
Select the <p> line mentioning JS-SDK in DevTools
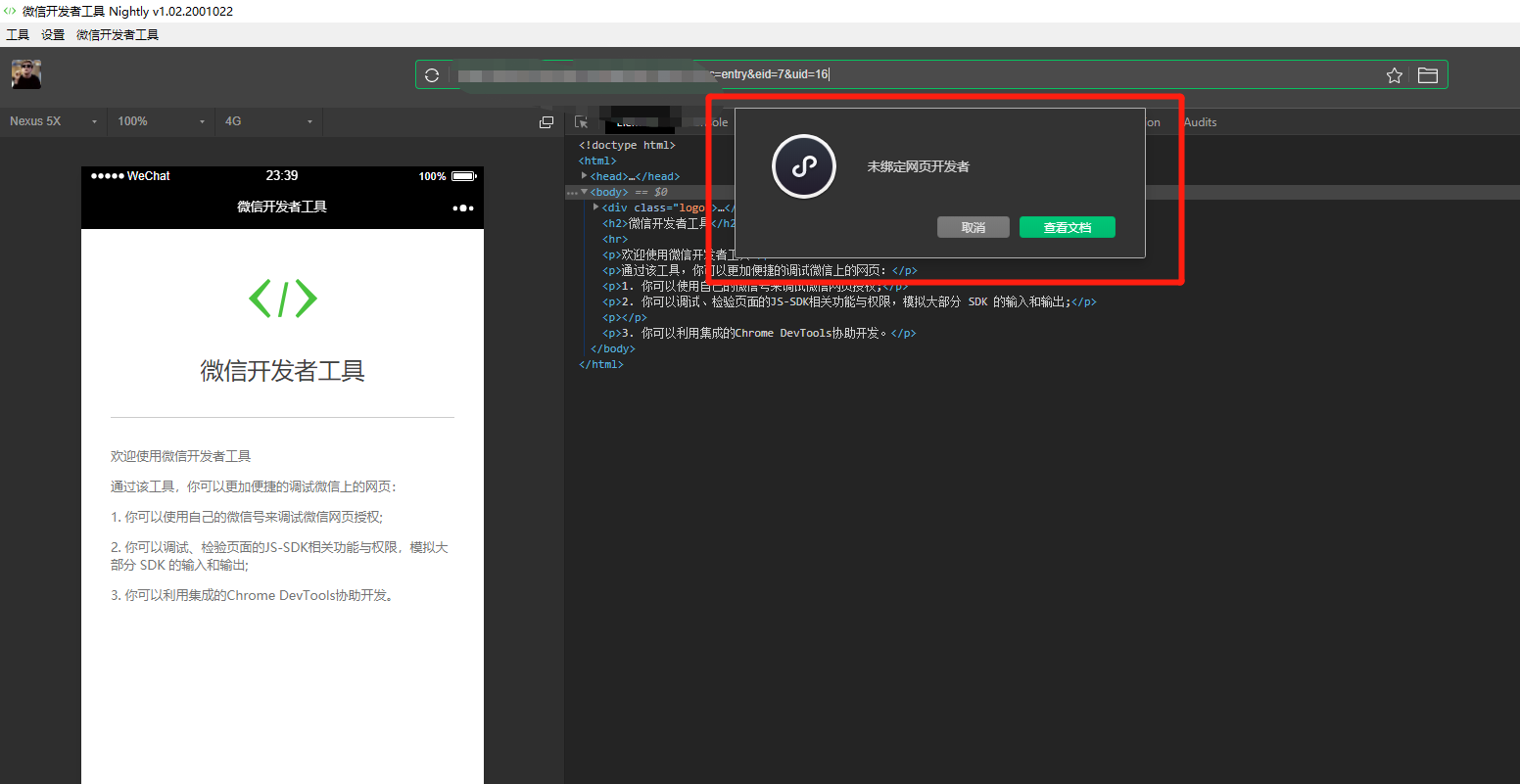pos(849,301)
